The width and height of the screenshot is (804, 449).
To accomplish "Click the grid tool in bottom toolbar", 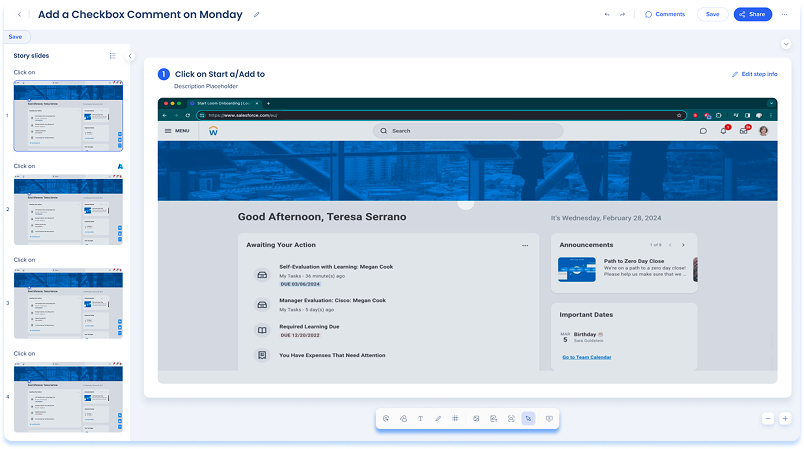I will (456, 418).
